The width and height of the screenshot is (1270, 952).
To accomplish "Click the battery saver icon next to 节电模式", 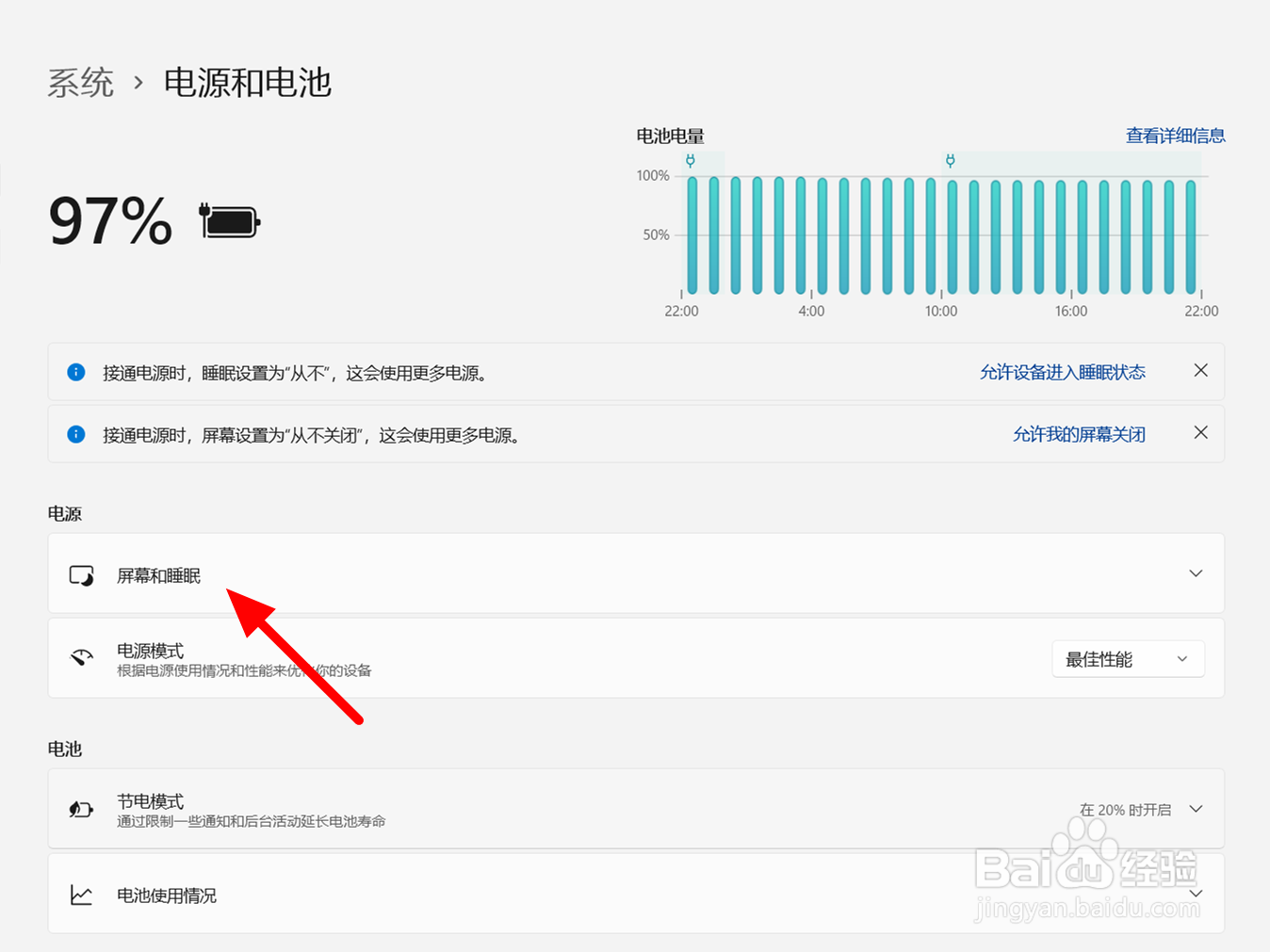I will pyautogui.click(x=81, y=808).
